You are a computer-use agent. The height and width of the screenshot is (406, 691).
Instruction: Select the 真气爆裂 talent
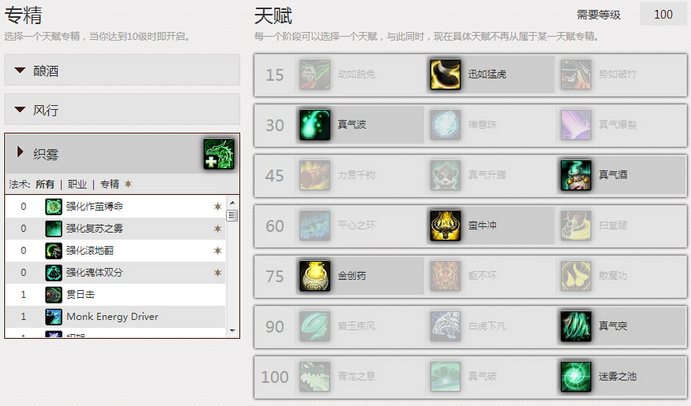tap(620, 125)
